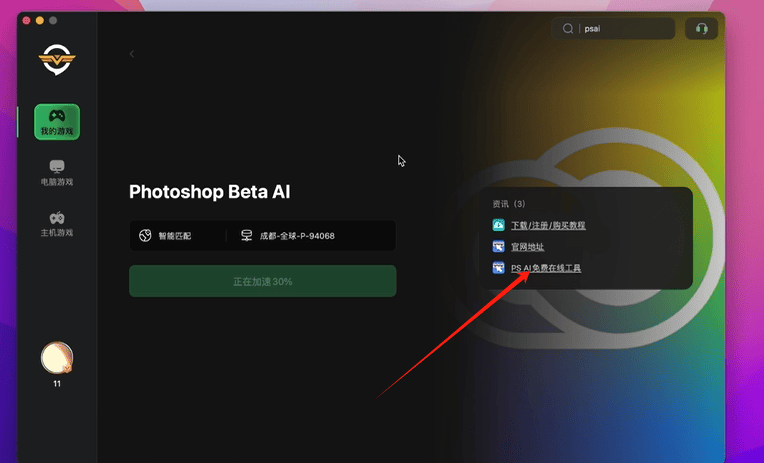Click the 正在加速30% progress button
Viewport: 764px width, 463px height.
click(263, 281)
